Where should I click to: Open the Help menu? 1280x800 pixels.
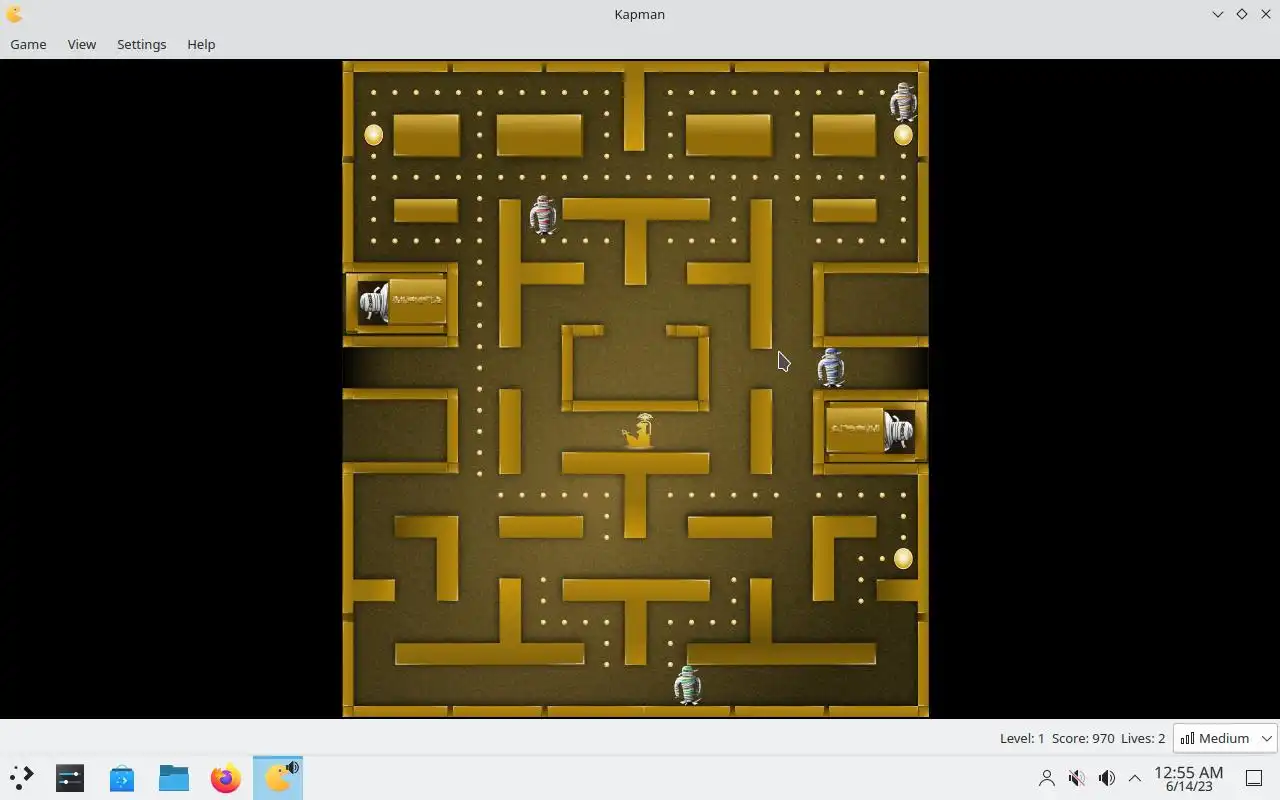[201, 44]
